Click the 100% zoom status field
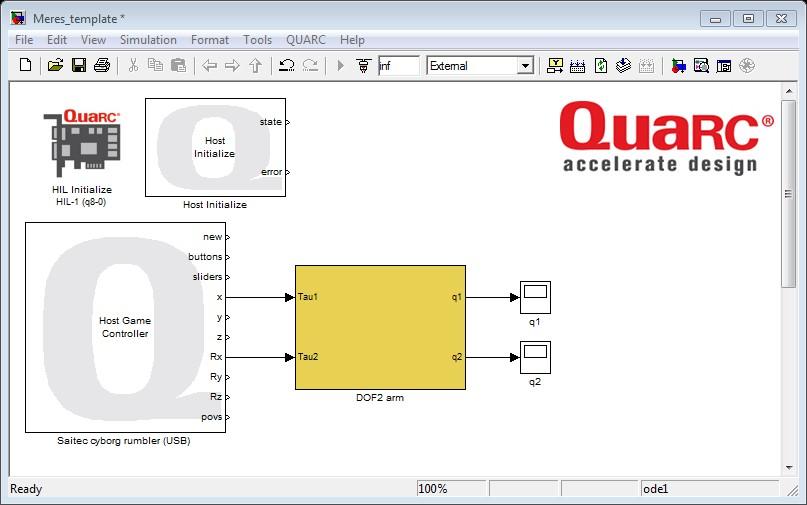The height and width of the screenshot is (505, 807). click(x=451, y=489)
